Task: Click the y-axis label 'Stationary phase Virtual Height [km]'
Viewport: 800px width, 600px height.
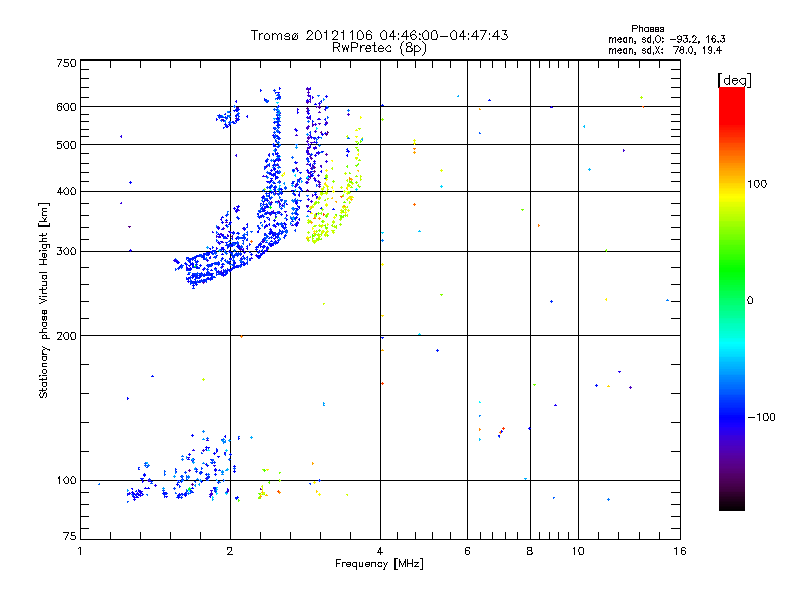Action: [x=43, y=301]
